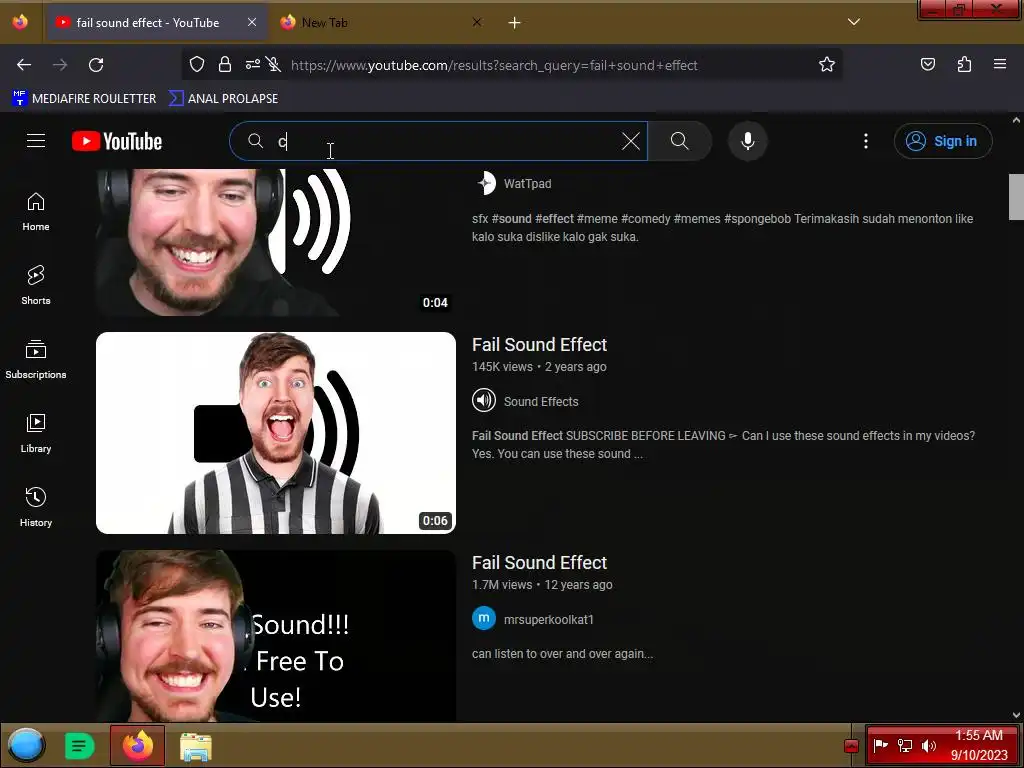The width and height of the screenshot is (1024, 768).
Task: Open History in the sidebar
Action: point(36,507)
